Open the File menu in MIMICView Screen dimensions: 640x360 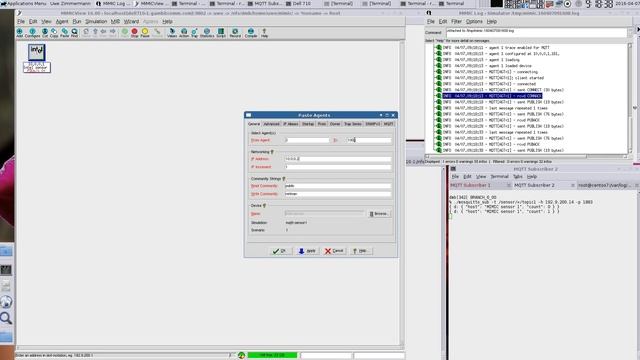[21, 21]
